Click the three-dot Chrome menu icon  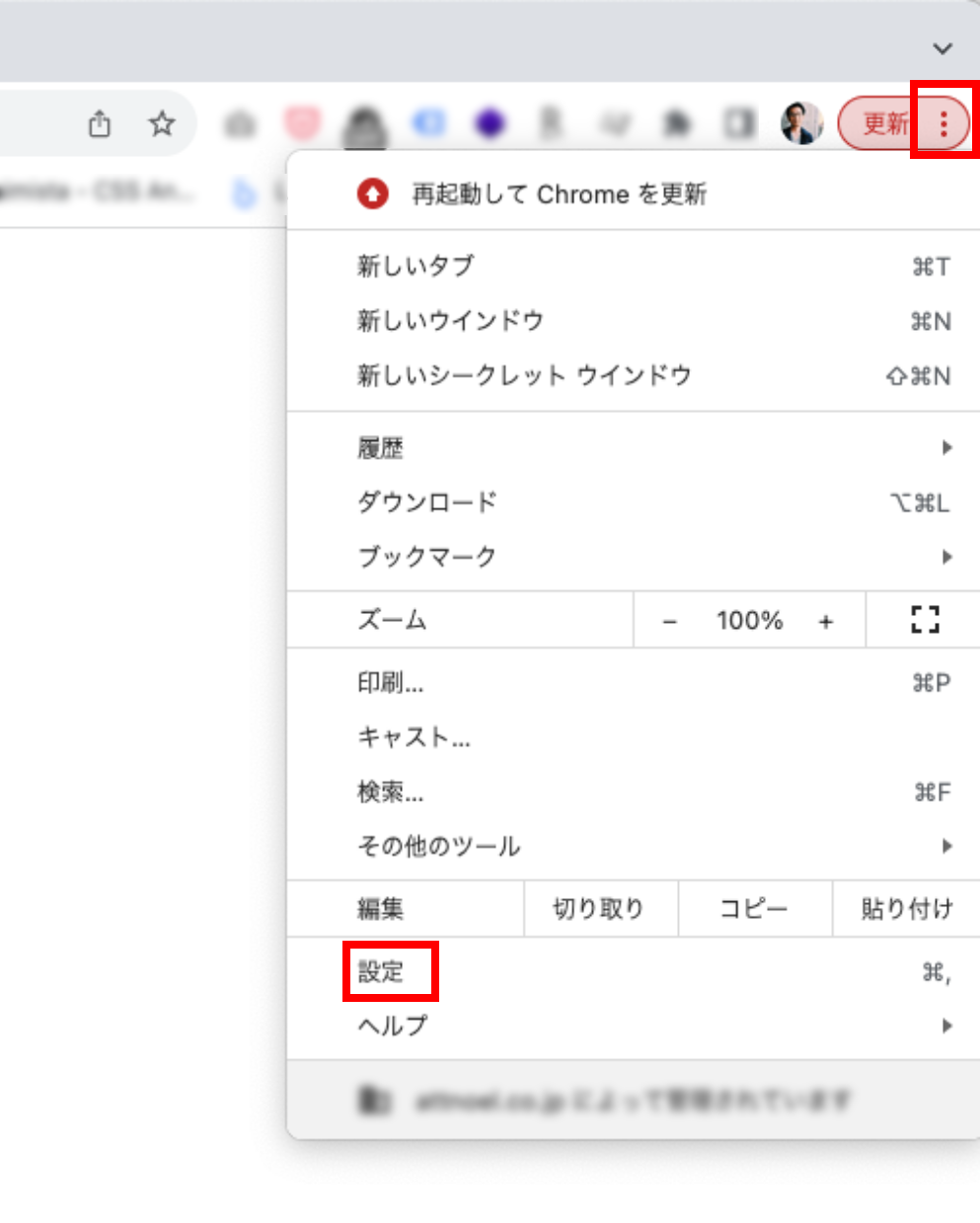(x=943, y=123)
